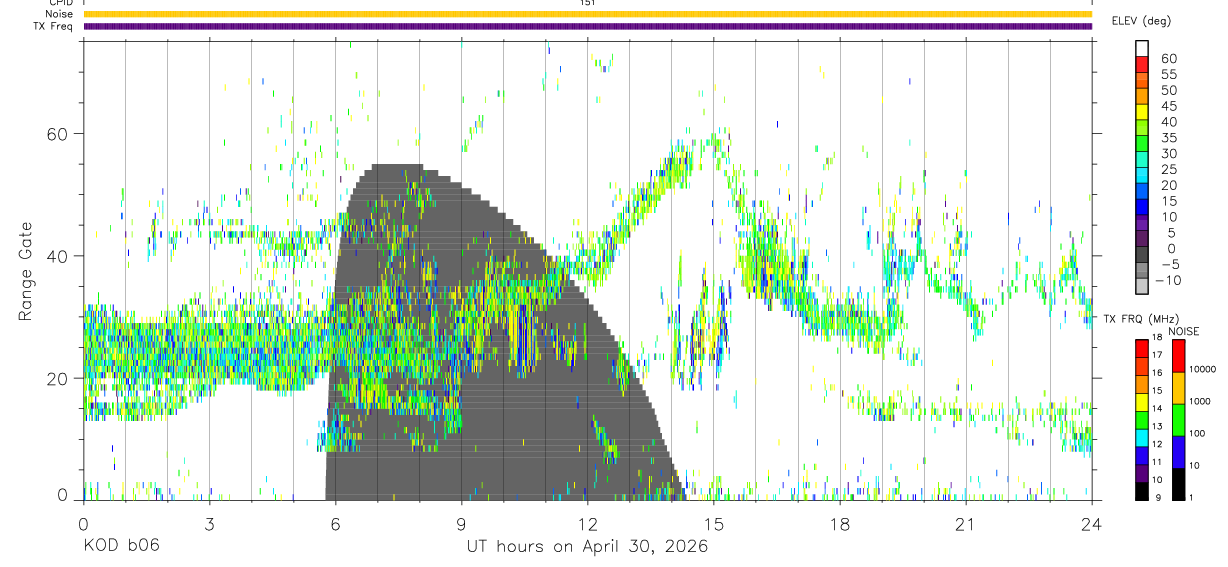Screen dimensions: 1228x567
Task: Click the '3' hour tick on x-axis
Action: tap(209, 524)
